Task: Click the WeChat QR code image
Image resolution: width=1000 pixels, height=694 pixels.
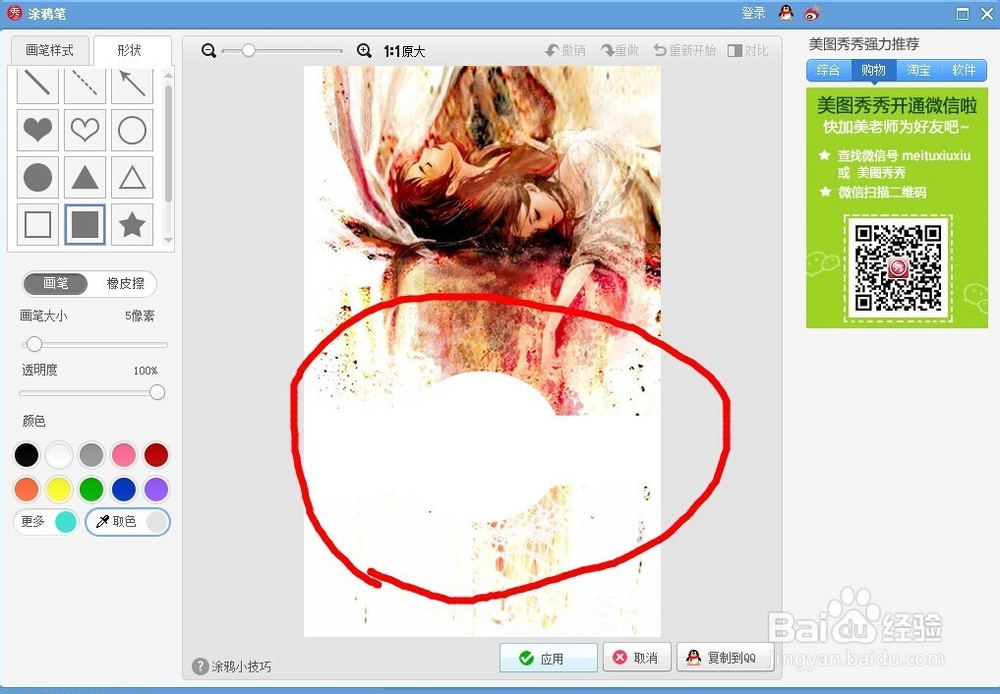Action: [898, 269]
